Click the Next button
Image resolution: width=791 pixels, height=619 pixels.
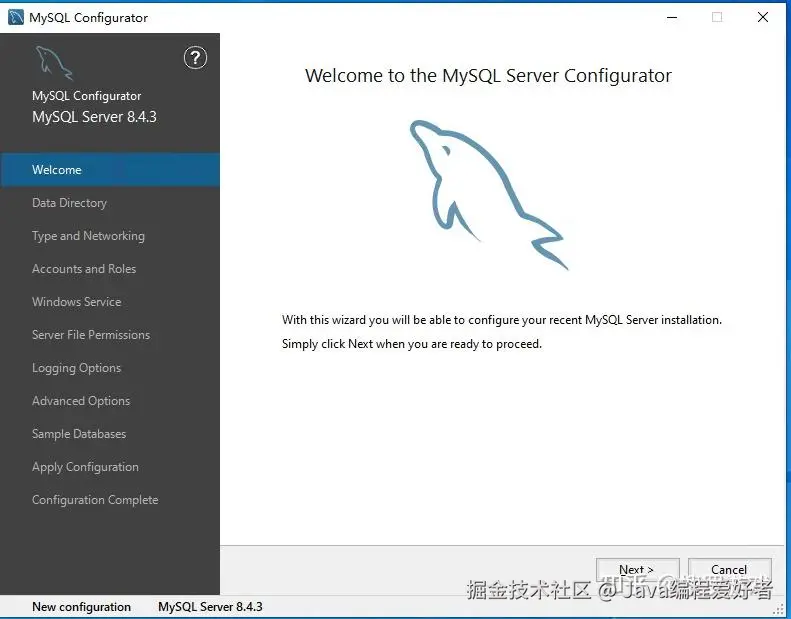(x=638, y=570)
